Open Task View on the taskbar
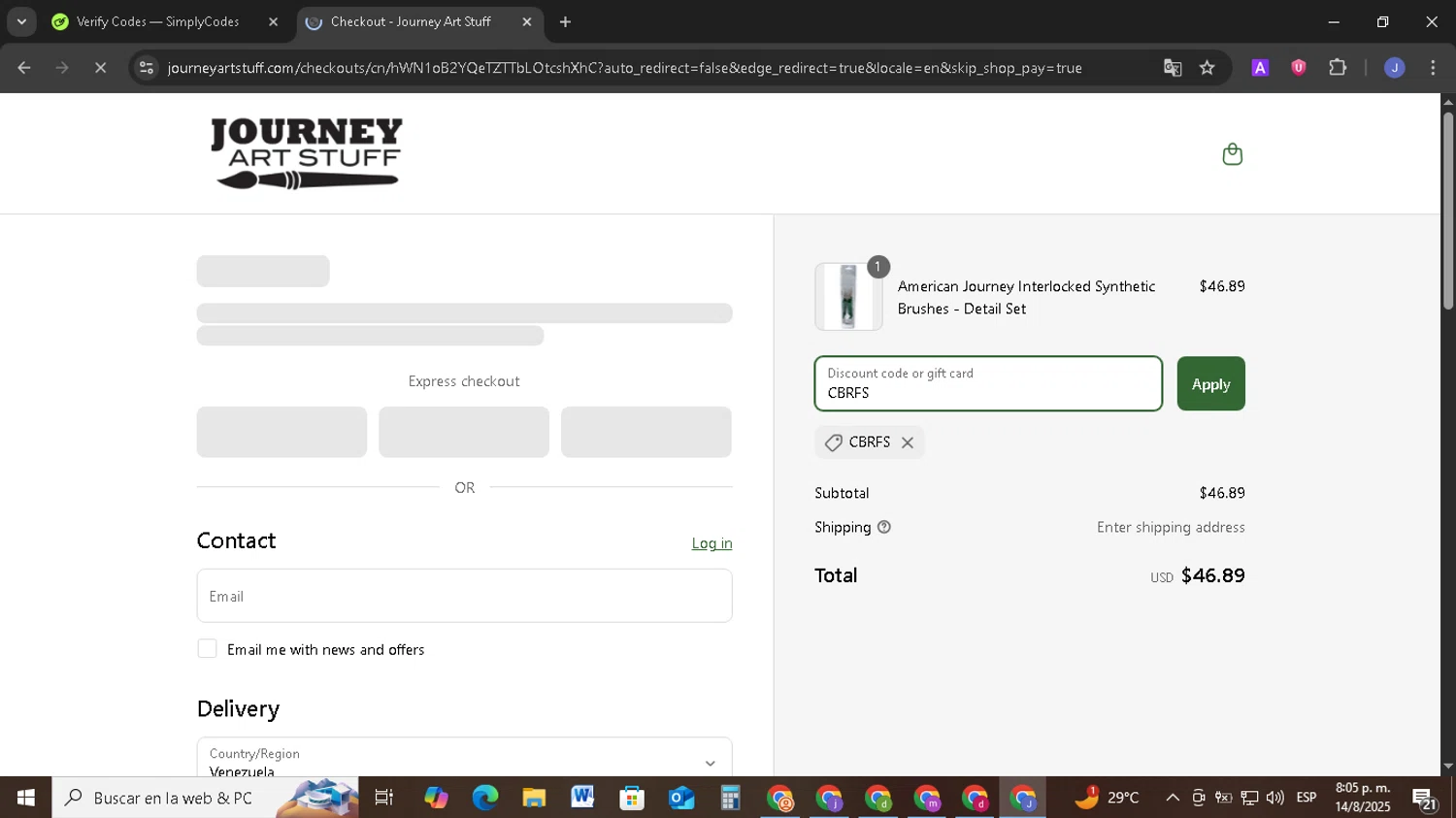 tap(384, 798)
